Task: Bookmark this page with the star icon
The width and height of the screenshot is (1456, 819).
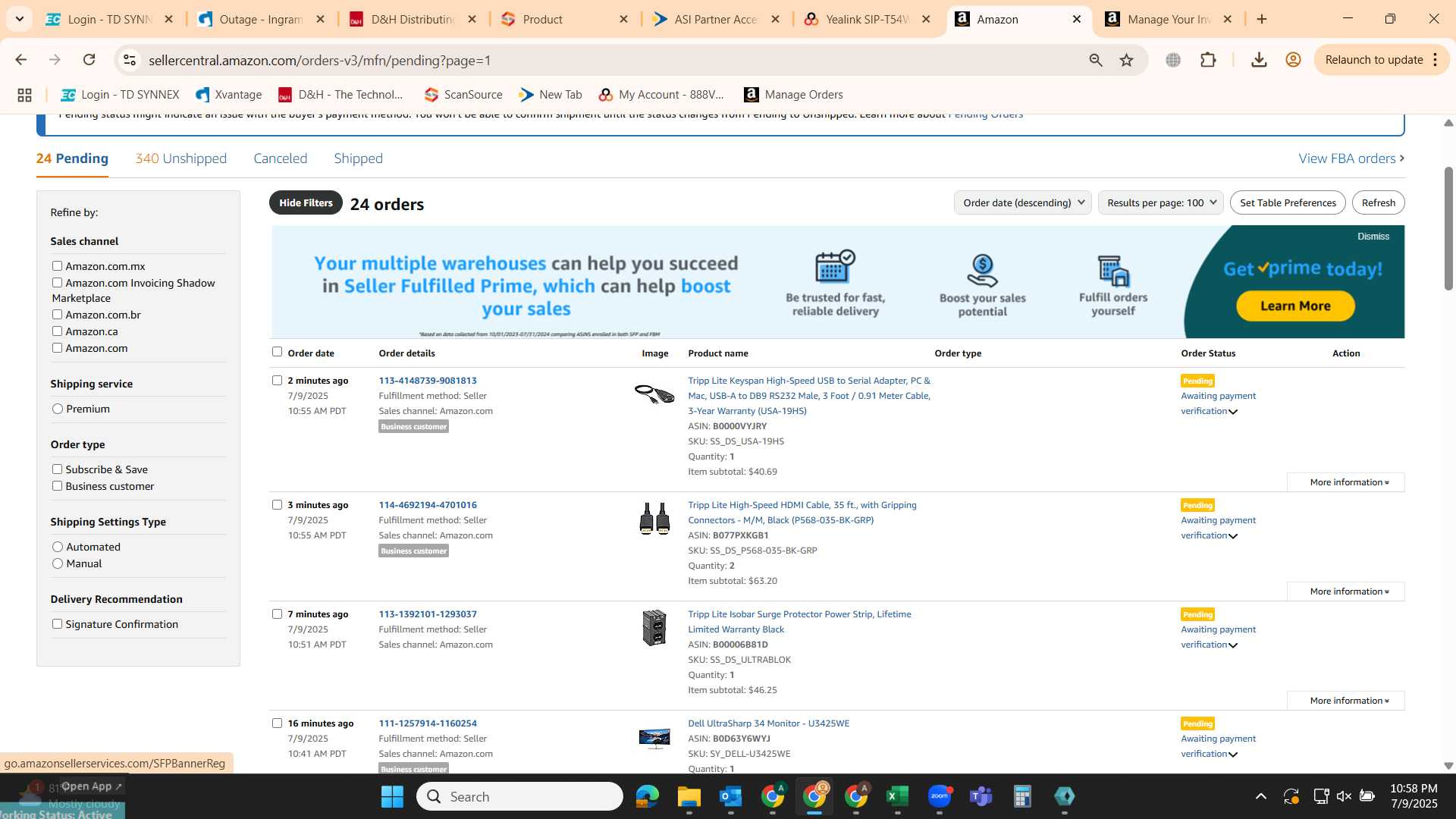Action: click(1127, 60)
